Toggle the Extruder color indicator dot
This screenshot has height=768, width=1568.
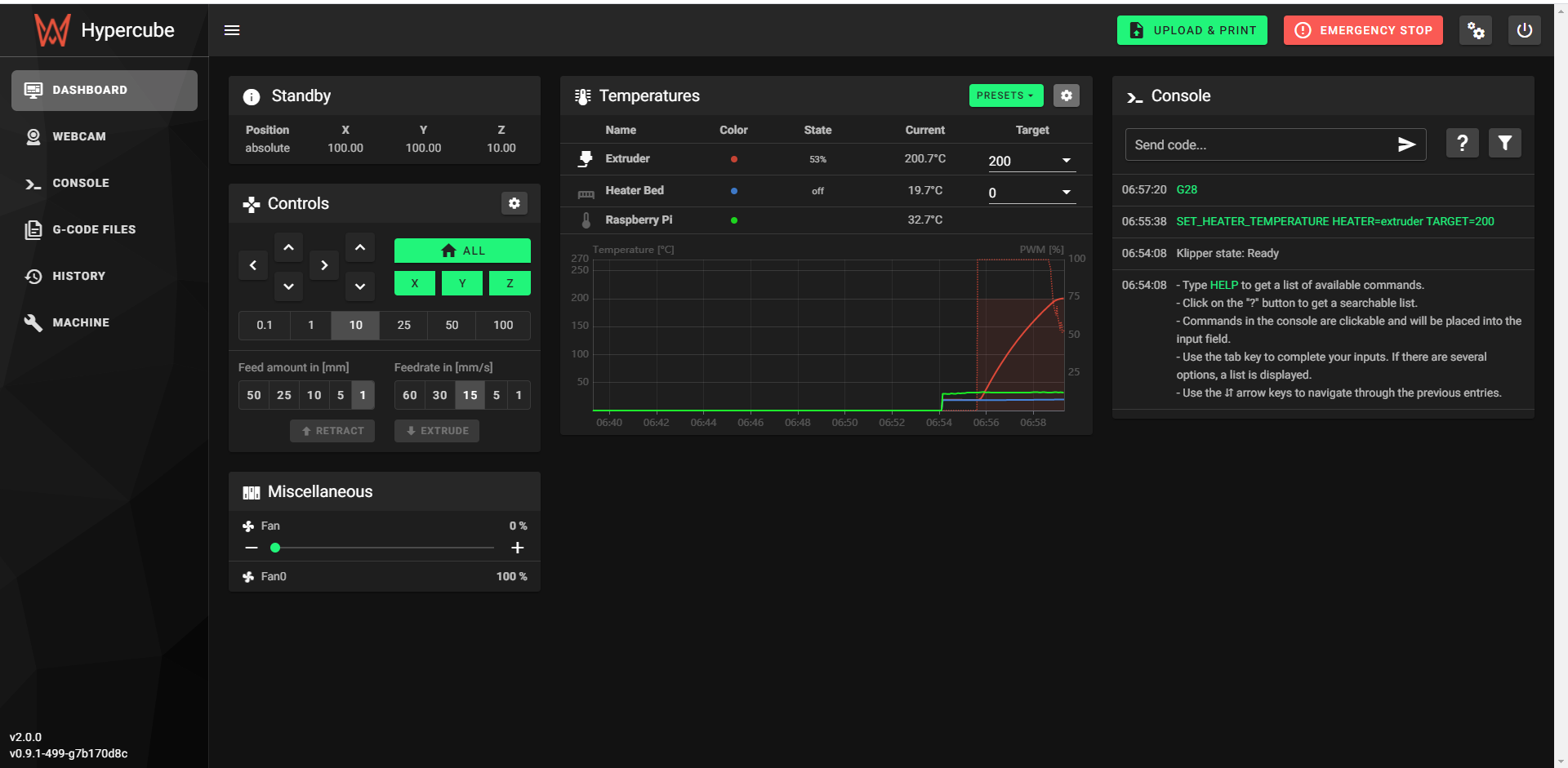tap(734, 159)
